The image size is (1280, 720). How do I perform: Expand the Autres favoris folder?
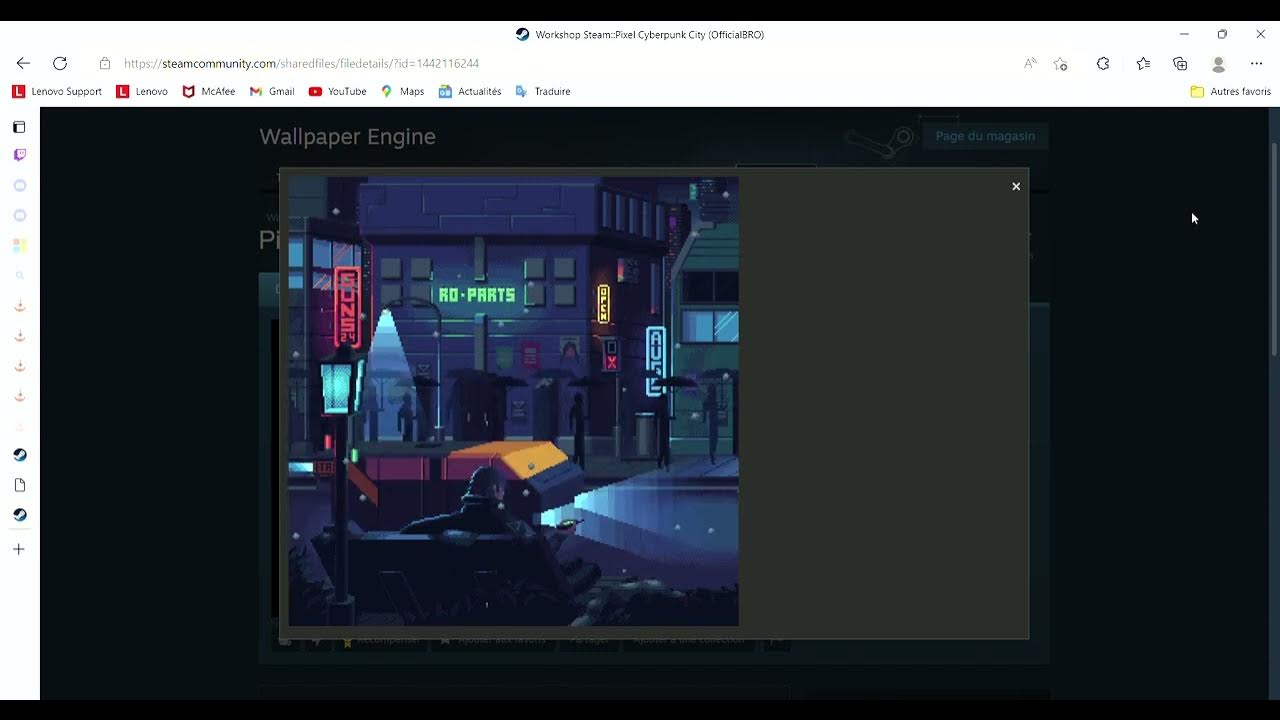1230,91
